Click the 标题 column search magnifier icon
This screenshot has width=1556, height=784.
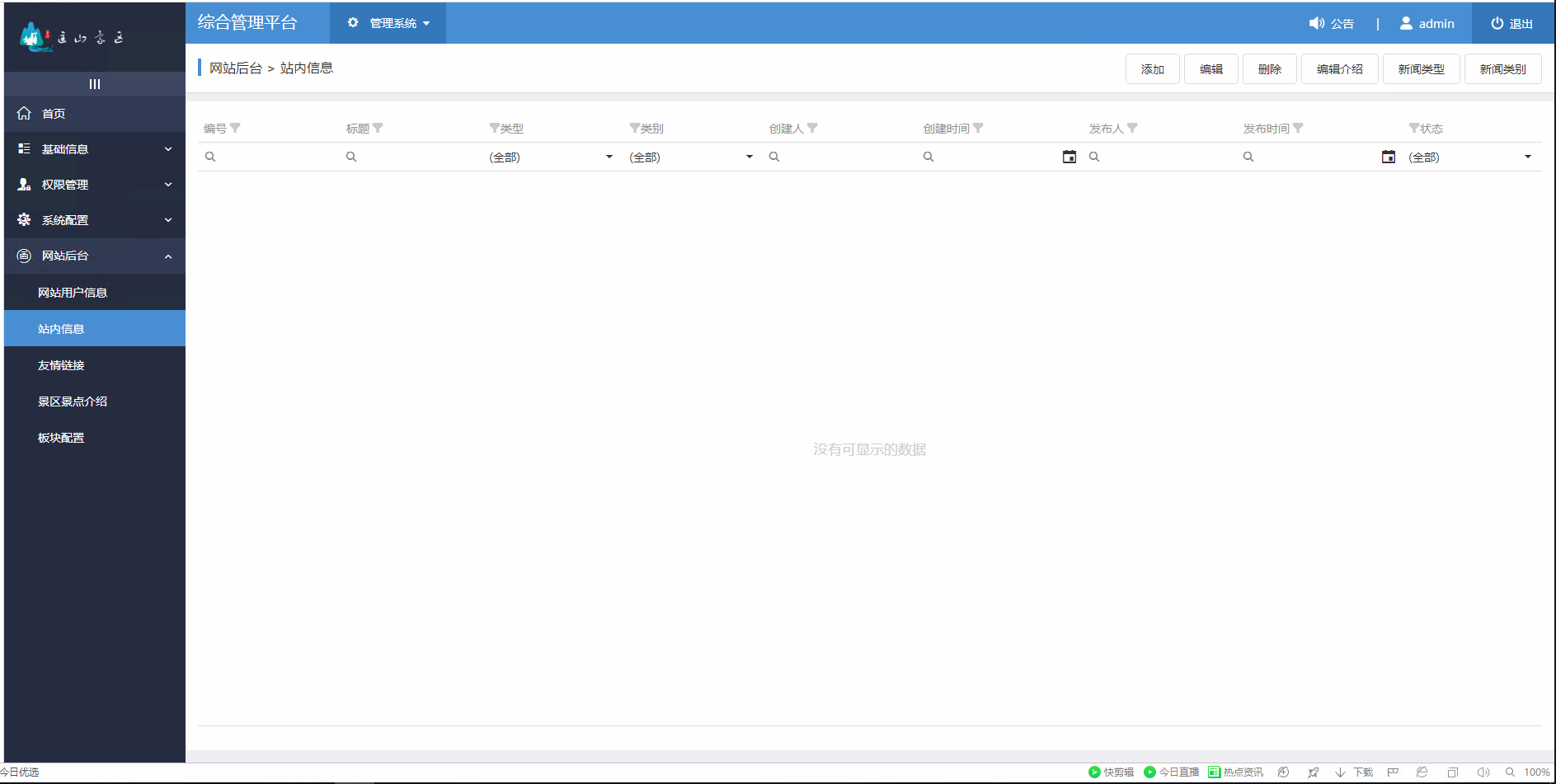click(351, 156)
